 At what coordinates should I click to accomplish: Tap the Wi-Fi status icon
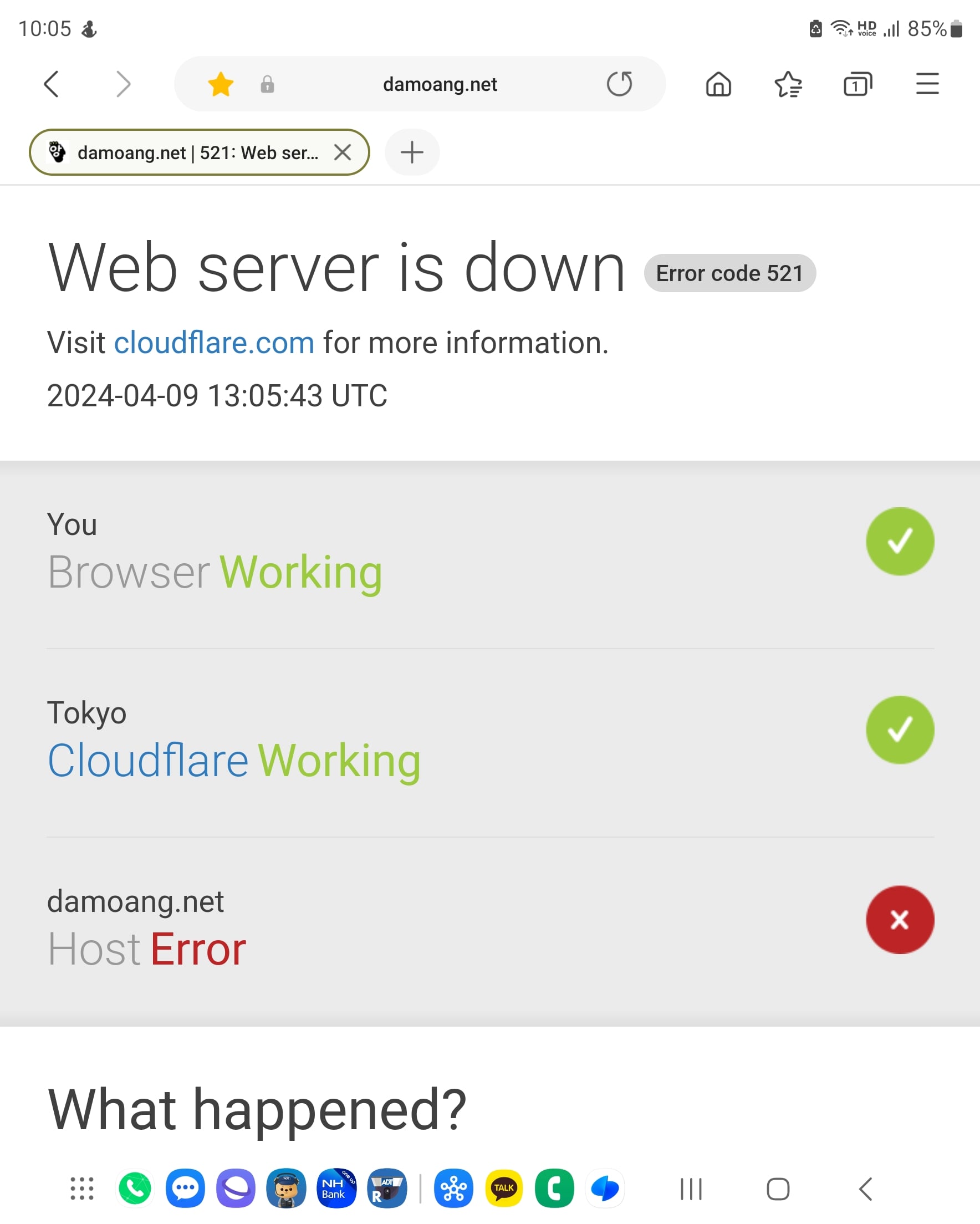point(841,28)
